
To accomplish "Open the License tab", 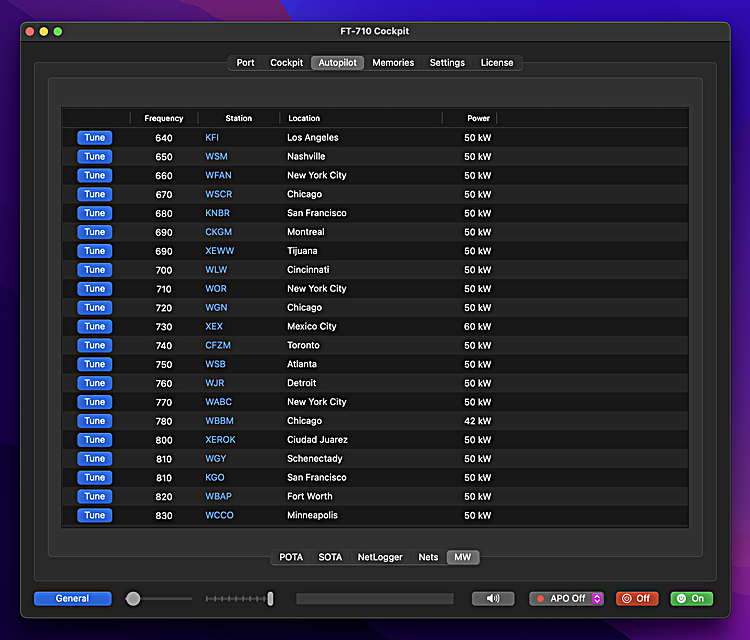I will coord(497,63).
